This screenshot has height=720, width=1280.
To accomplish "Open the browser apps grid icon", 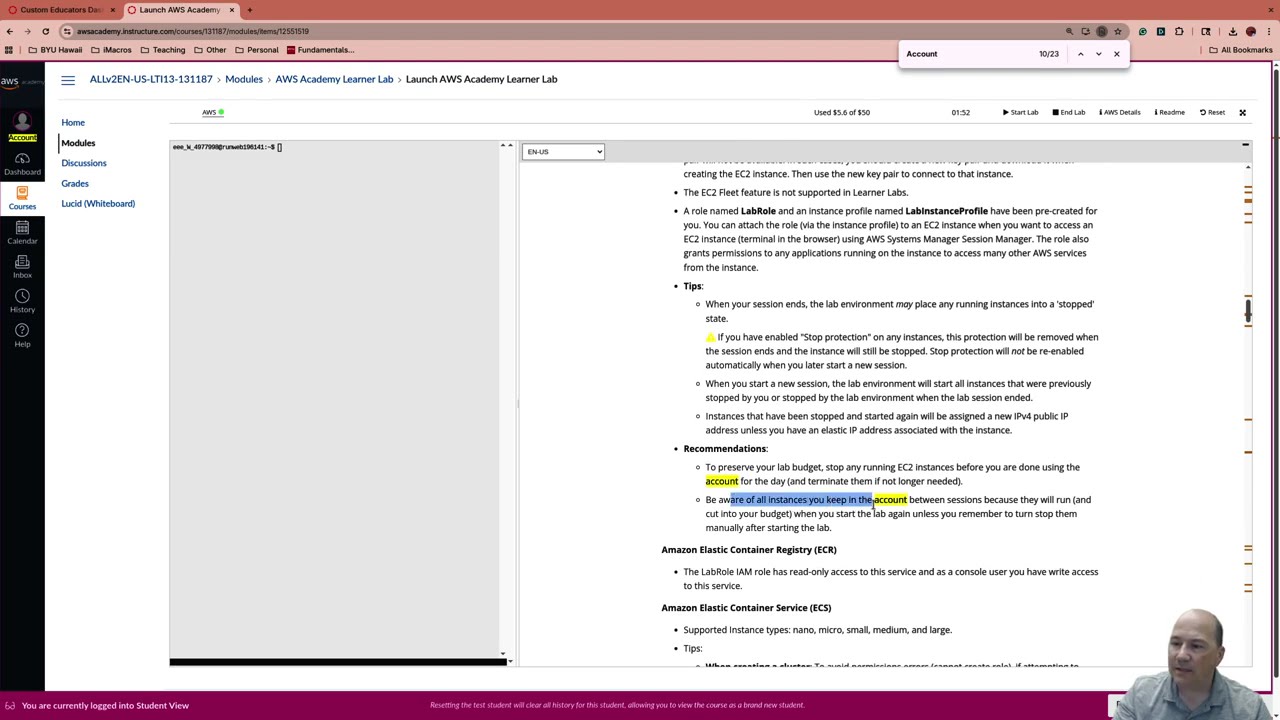I will tap(9, 50).
